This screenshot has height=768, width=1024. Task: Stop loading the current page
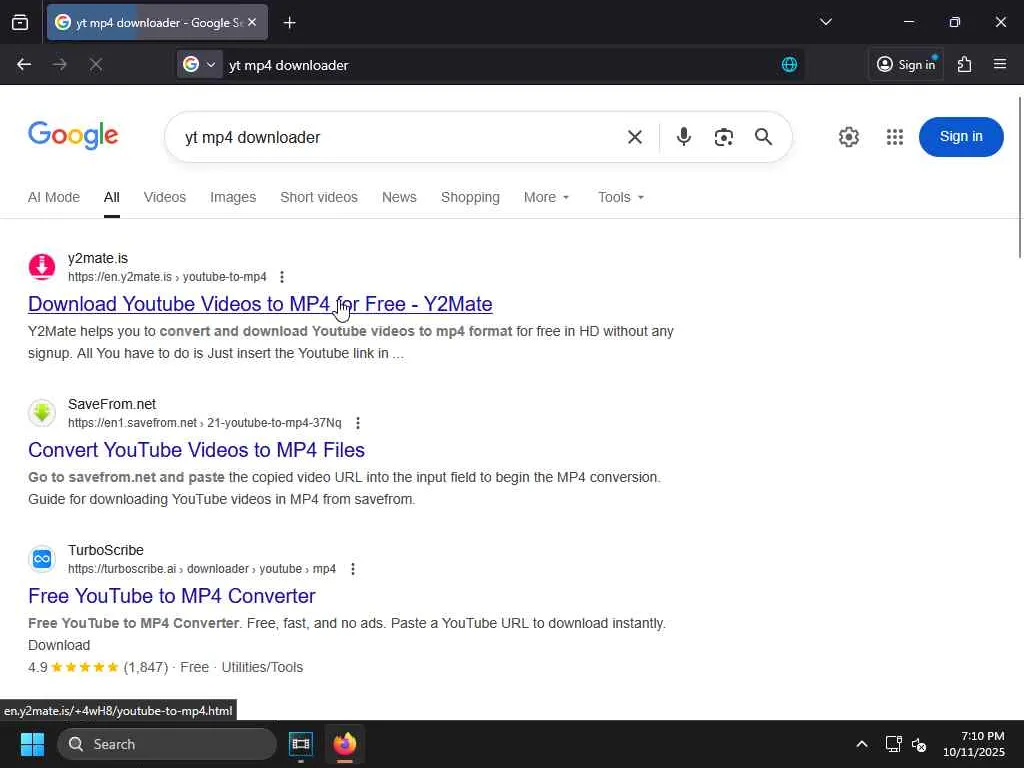pos(95,65)
